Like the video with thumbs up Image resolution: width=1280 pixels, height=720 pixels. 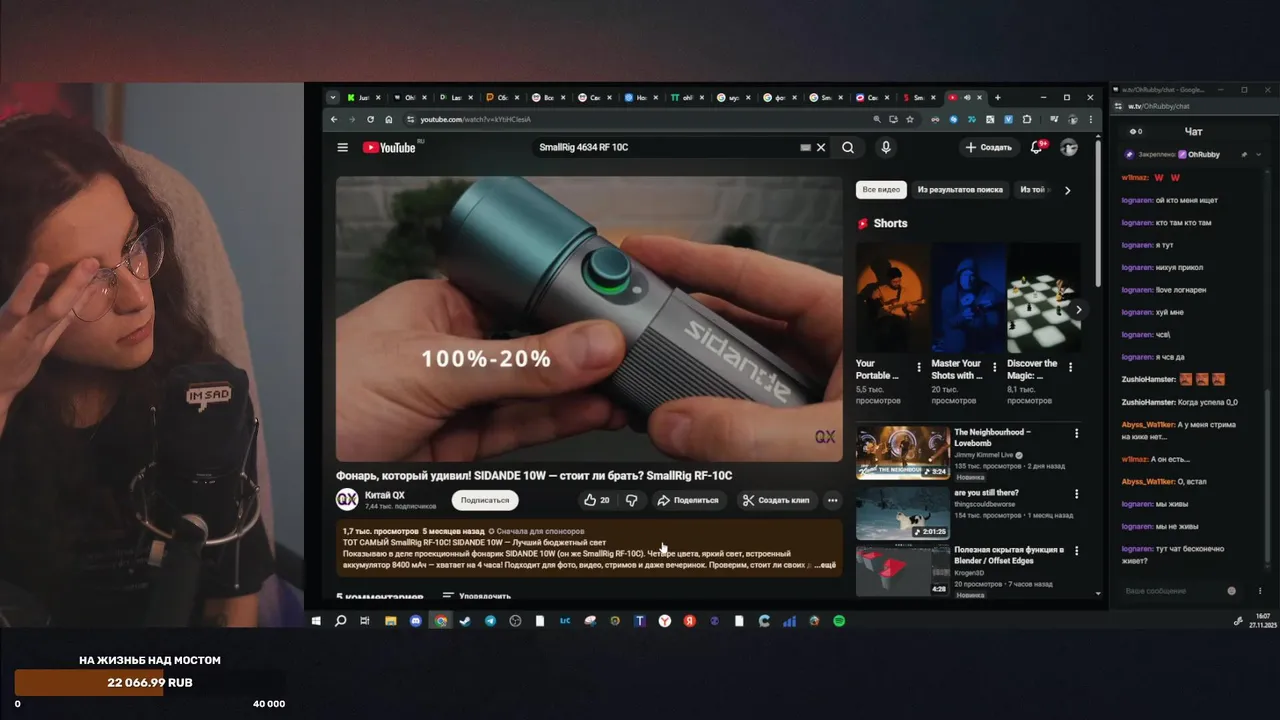coord(596,500)
